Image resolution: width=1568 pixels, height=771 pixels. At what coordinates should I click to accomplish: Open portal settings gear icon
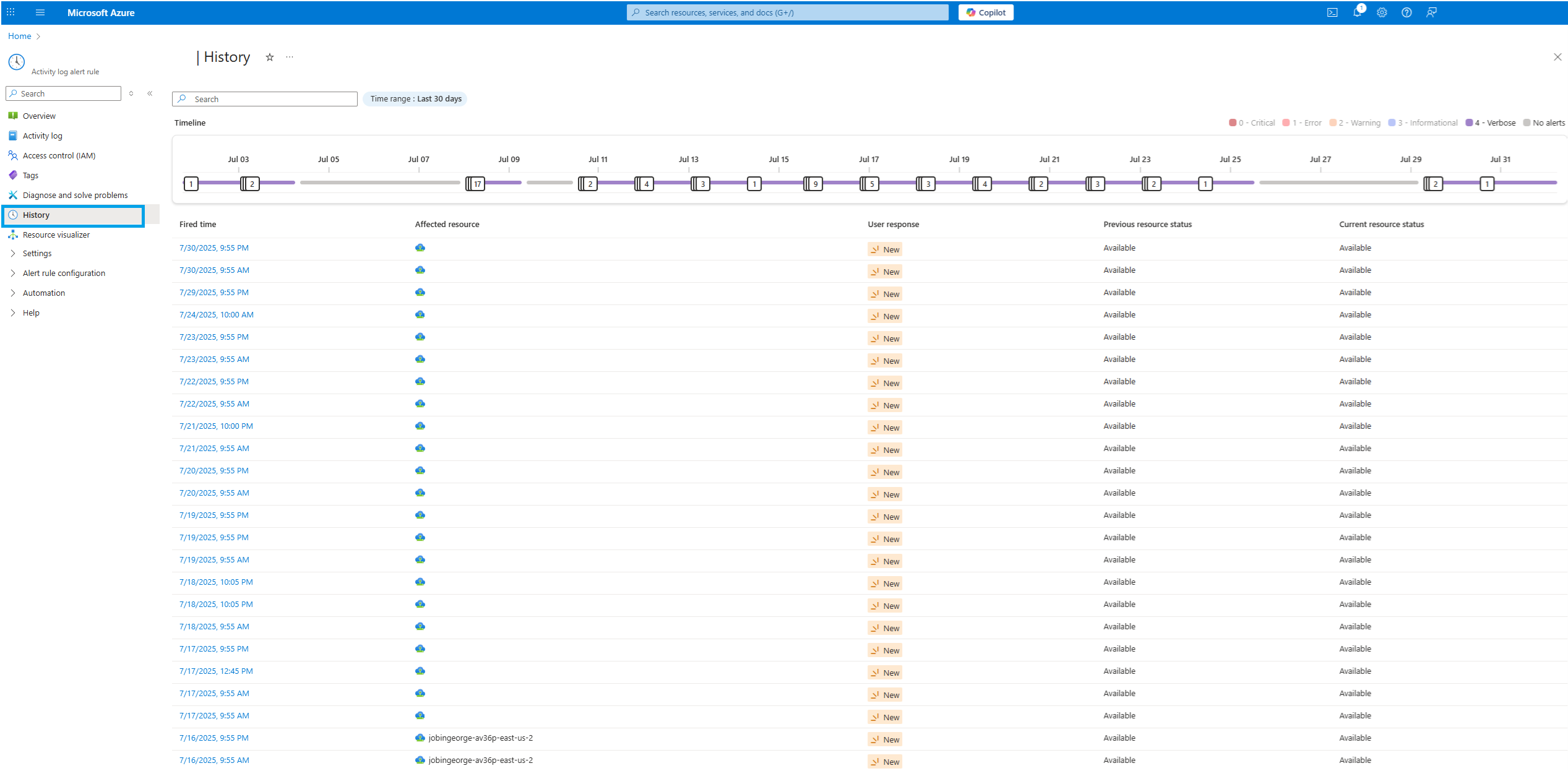[x=1382, y=12]
